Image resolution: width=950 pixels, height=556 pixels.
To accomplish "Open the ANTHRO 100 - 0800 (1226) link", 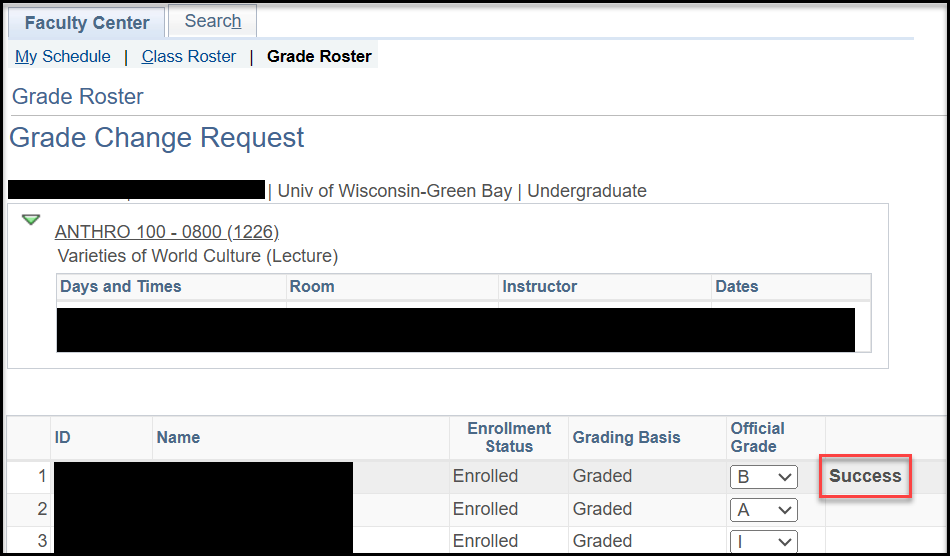I will coord(166,232).
